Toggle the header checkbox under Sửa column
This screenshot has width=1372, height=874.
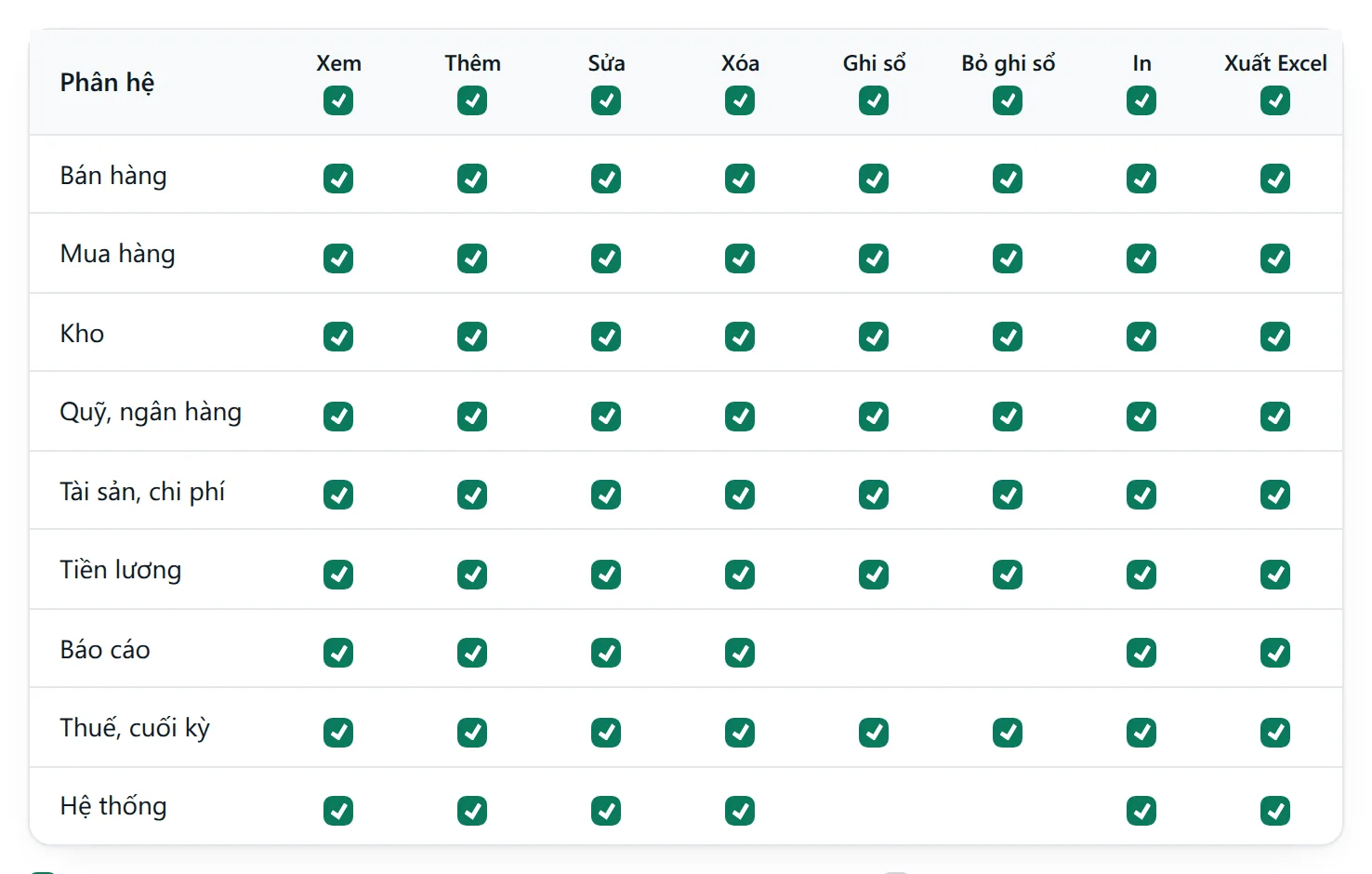click(606, 100)
